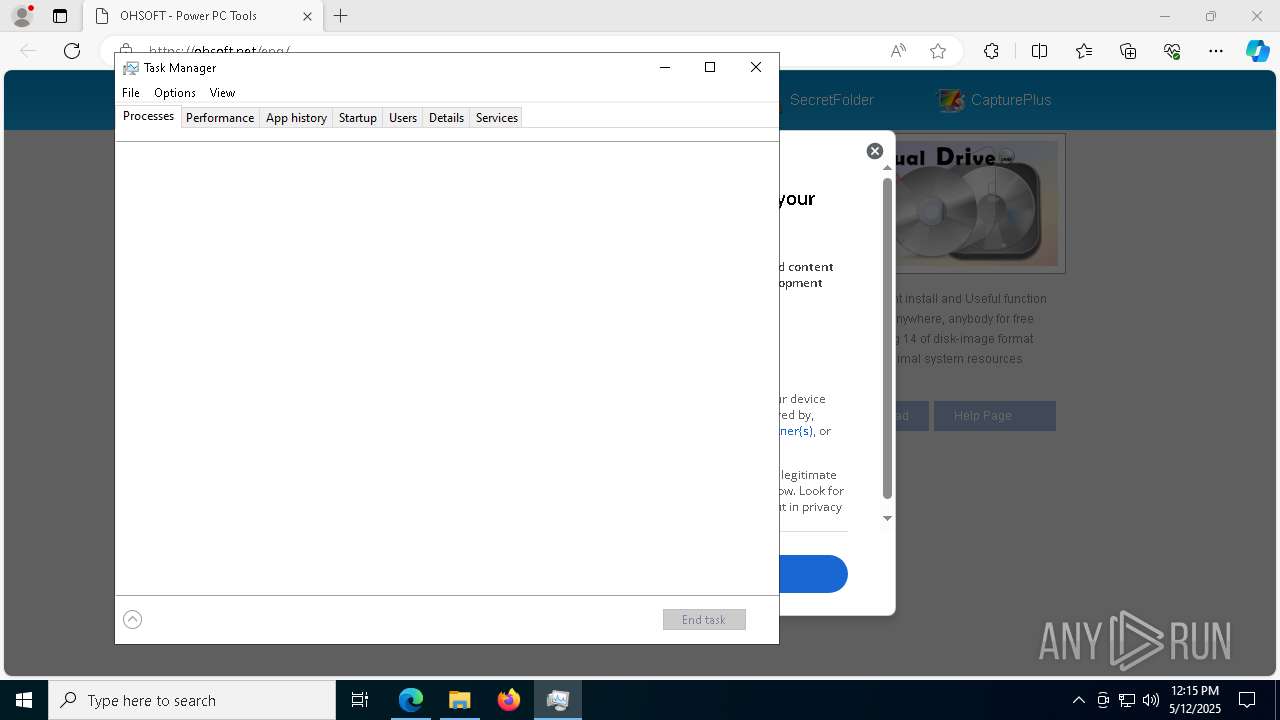Open the Services tab

tap(497, 117)
